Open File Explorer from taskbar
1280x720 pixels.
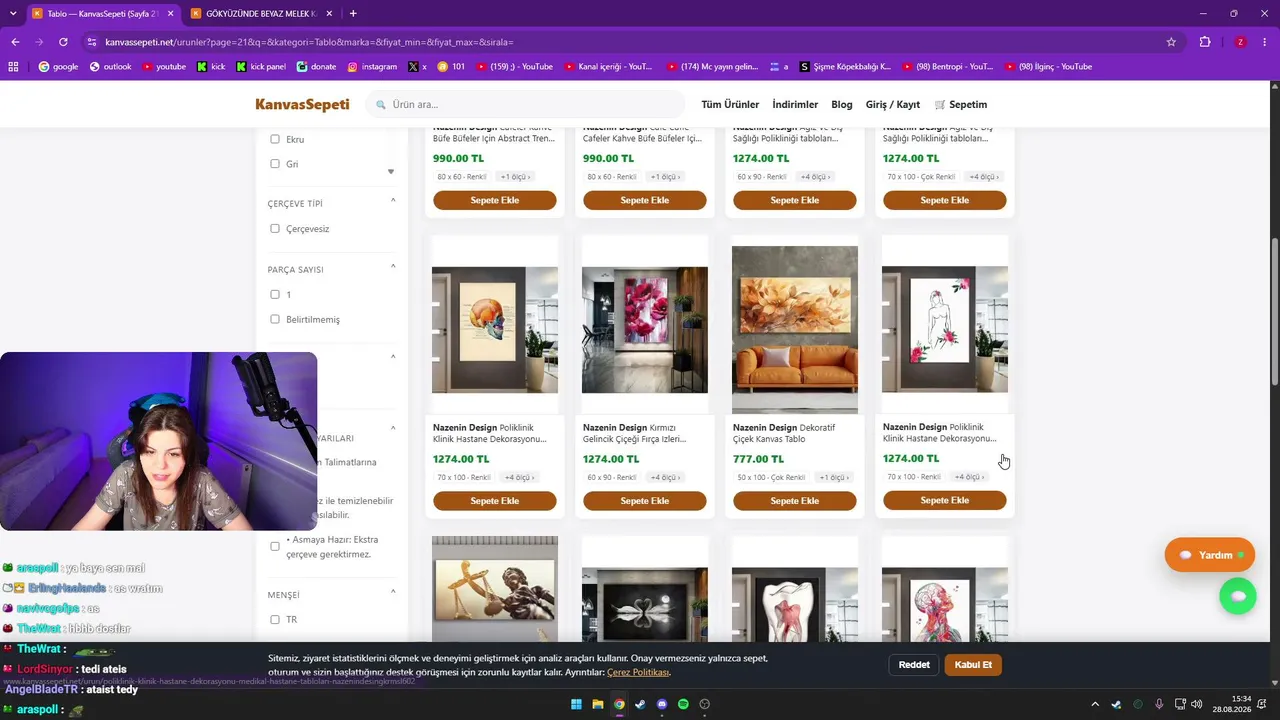(598, 704)
